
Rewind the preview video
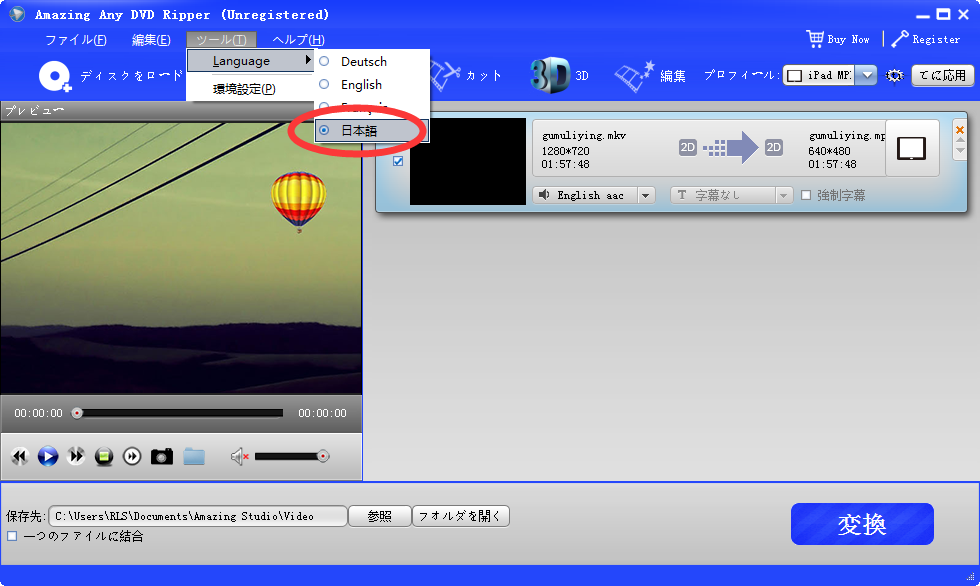[20, 457]
